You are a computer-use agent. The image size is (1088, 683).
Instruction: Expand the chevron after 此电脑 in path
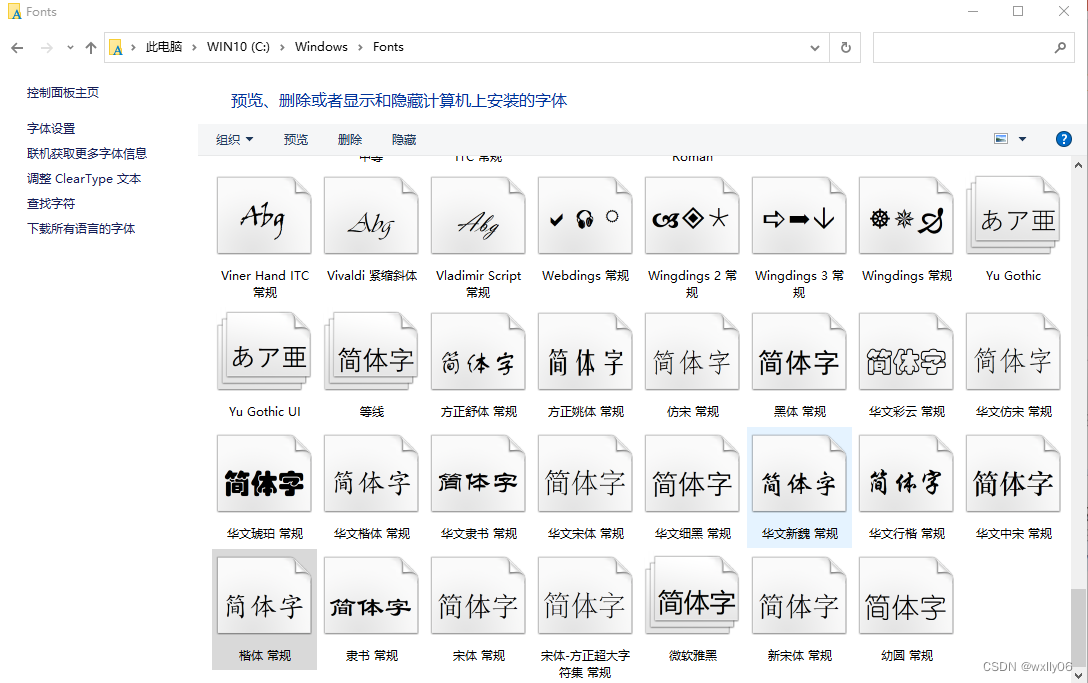194,47
